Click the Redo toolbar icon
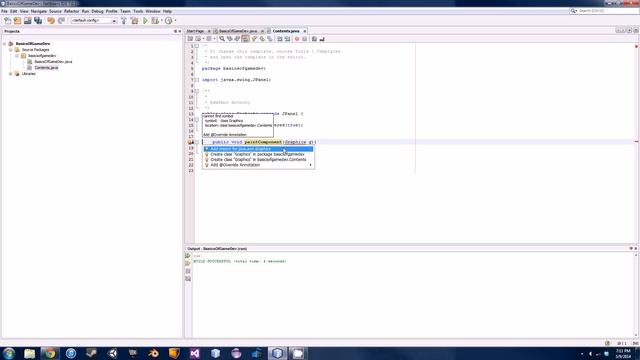Image resolution: width=640 pixels, height=360 pixels. pyautogui.click(x=61, y=20)
